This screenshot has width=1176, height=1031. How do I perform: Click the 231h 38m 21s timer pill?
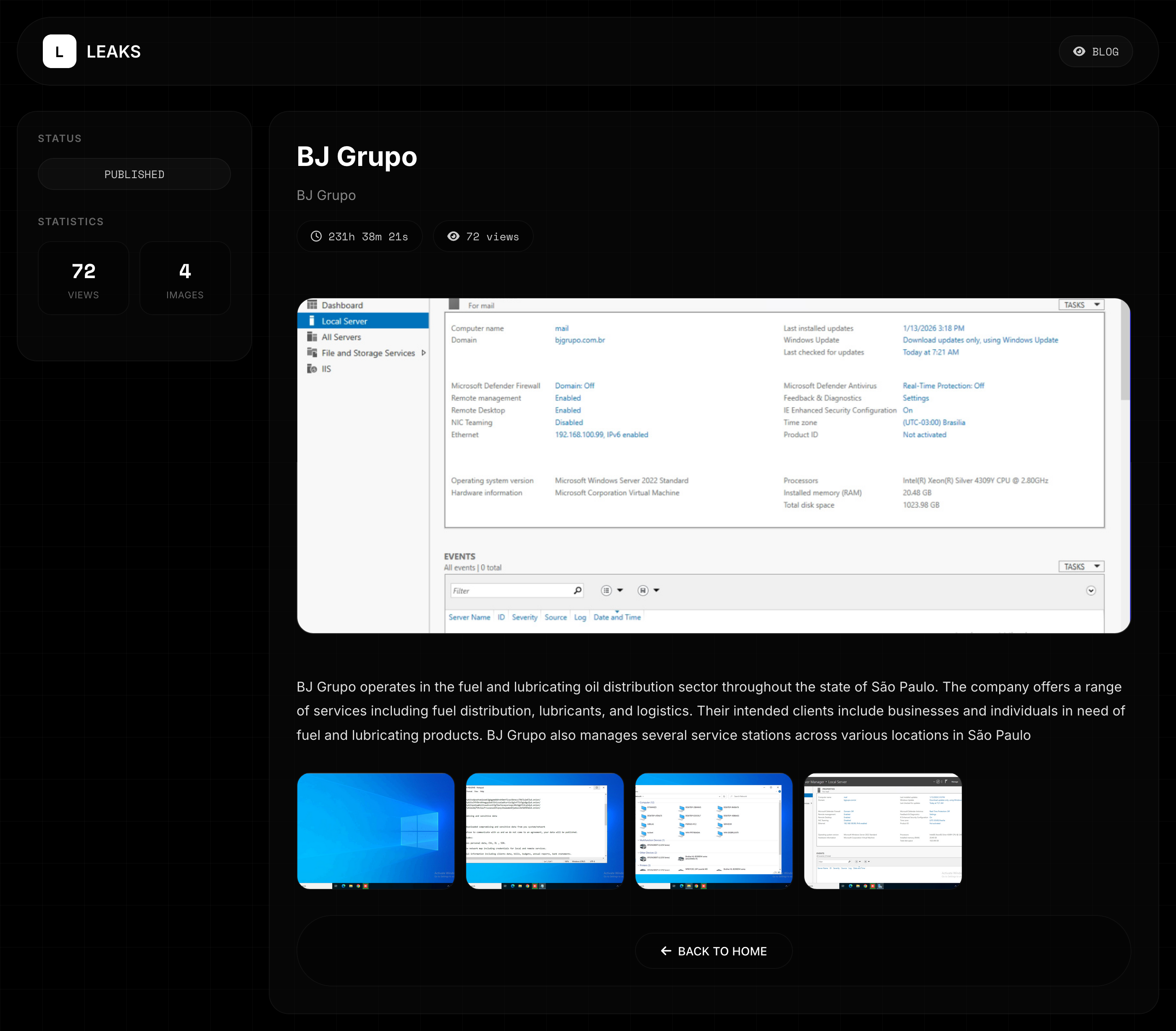pyautogui.click(x=360, y=237)
